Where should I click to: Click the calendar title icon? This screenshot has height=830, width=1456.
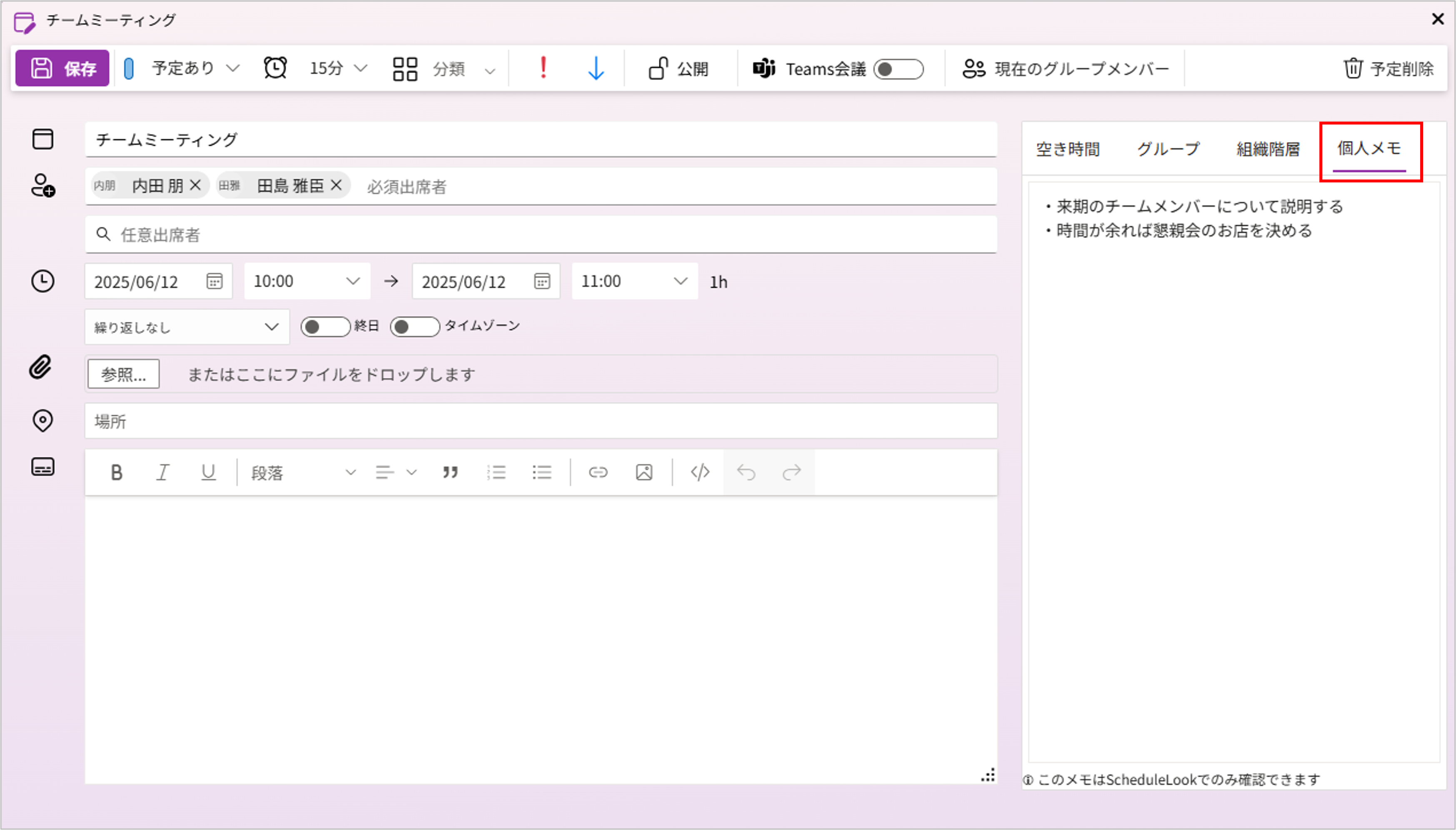43,139
